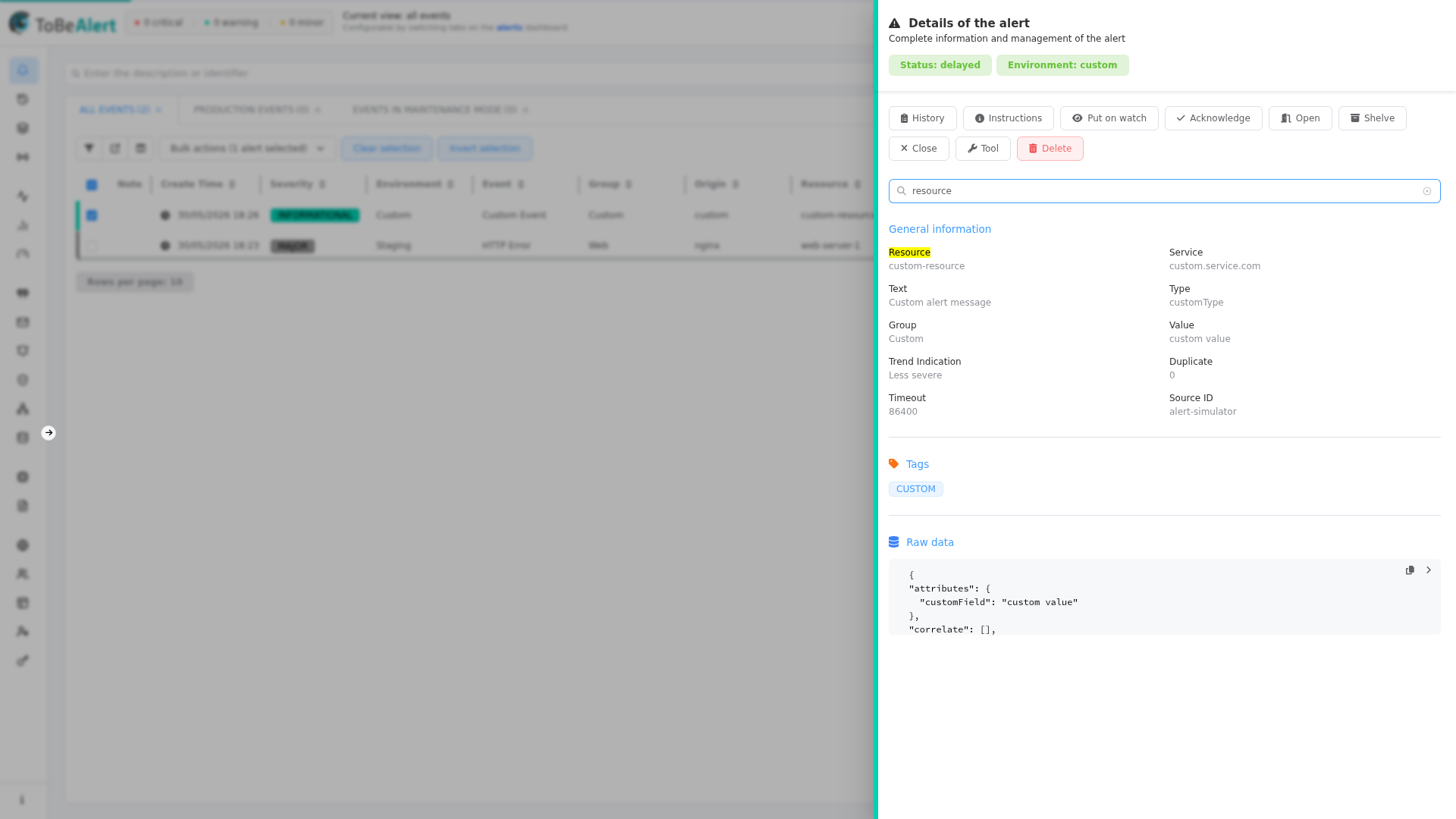The image size is (1456, 819).
Task: Click the Raw data database icon
Action: pos(893,542)
